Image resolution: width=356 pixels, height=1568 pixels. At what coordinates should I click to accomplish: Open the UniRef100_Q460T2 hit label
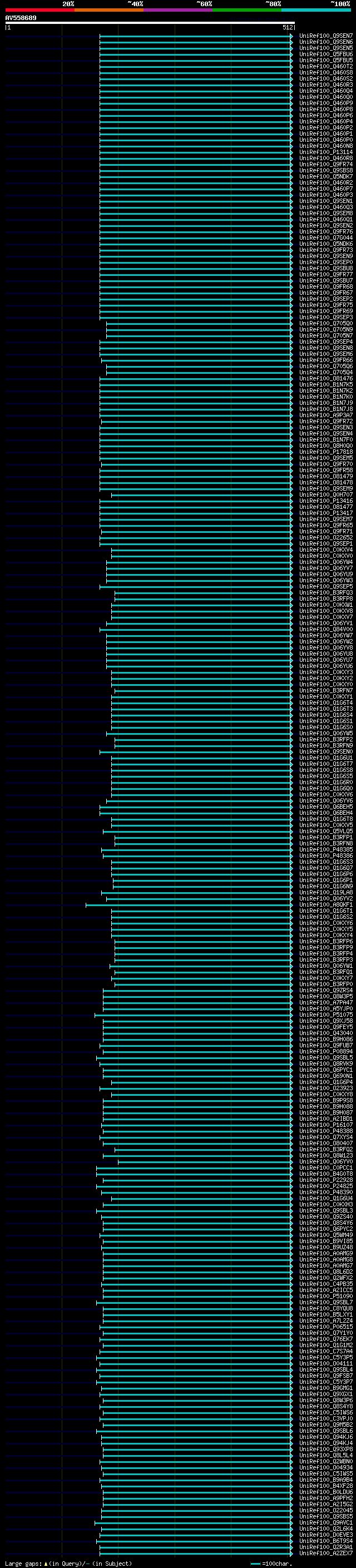pyautogui.click(x=325, y=66)
